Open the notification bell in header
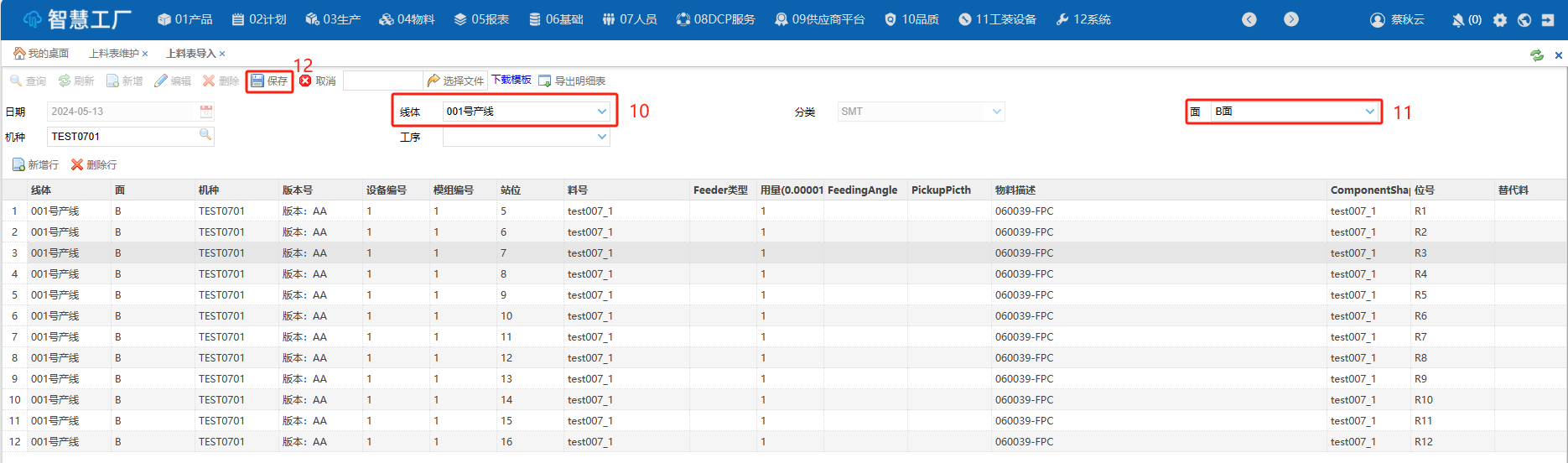This screenshot has height=463, width=1568. 1458,19
